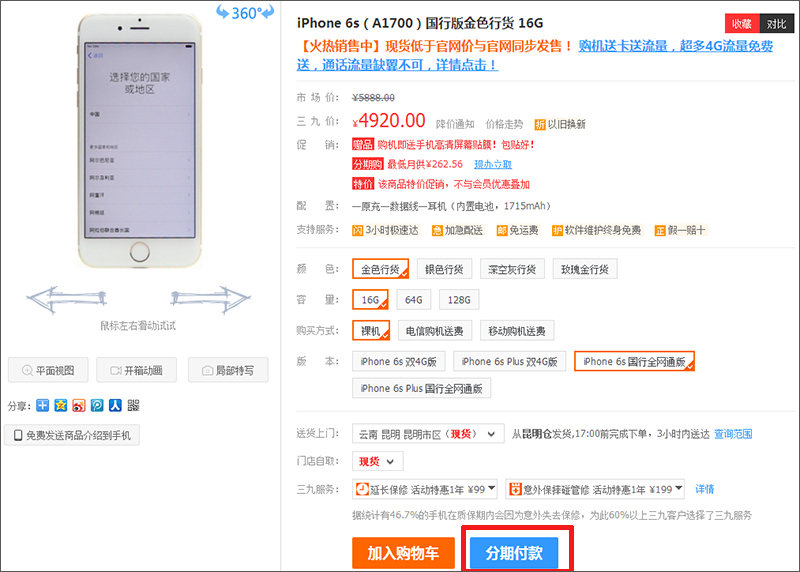The height and width of the screenshot is (572, 800).
Task: Click the red 特价 special price tag
Action: coord(363,184)
